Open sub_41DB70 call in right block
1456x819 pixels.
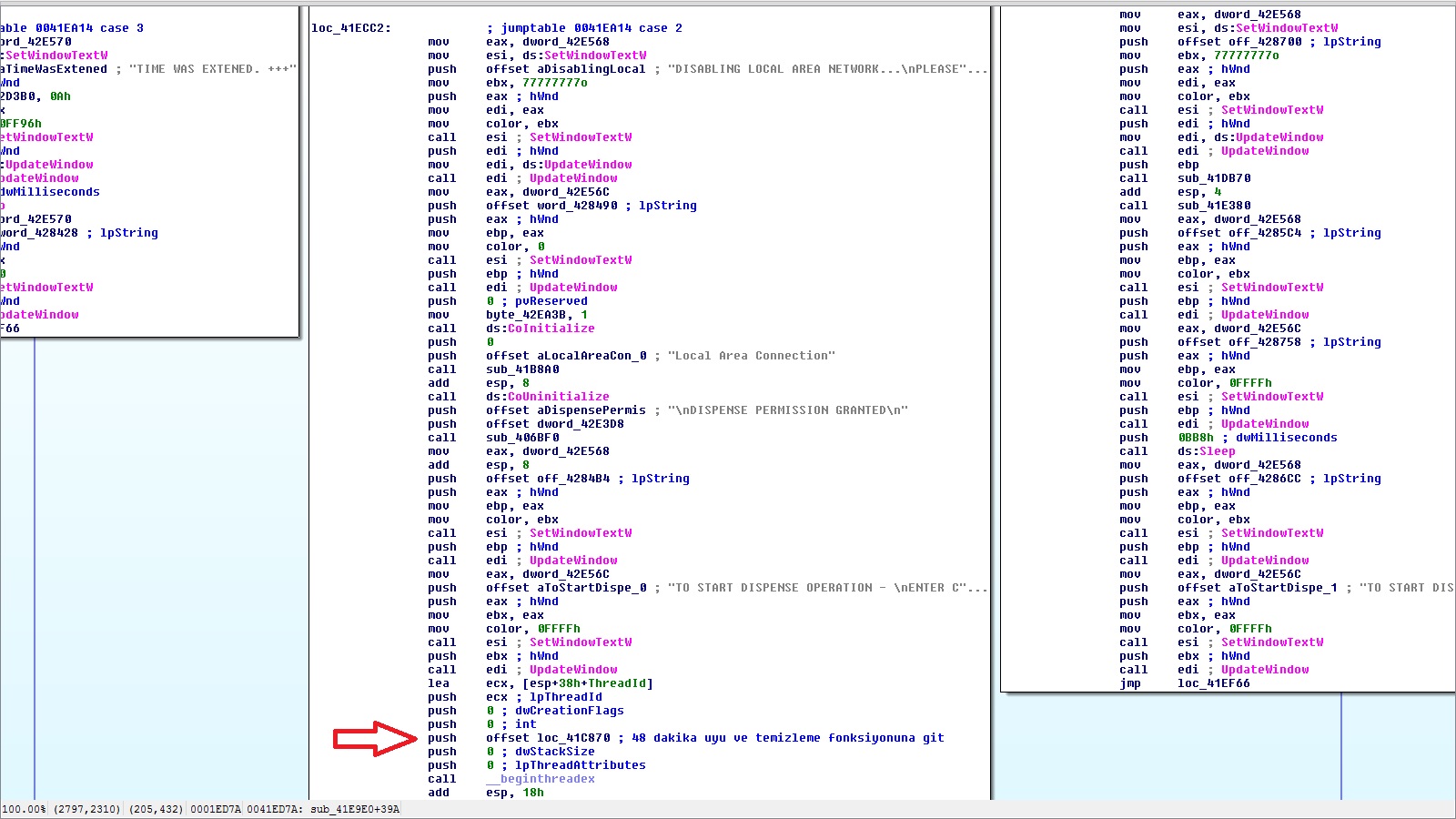(x=1214, y=178)
